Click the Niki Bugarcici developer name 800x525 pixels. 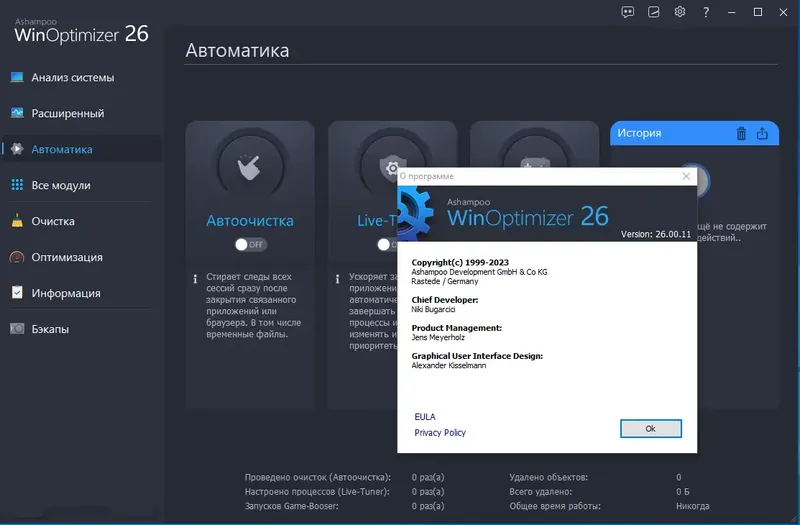(x=433, y=309)
